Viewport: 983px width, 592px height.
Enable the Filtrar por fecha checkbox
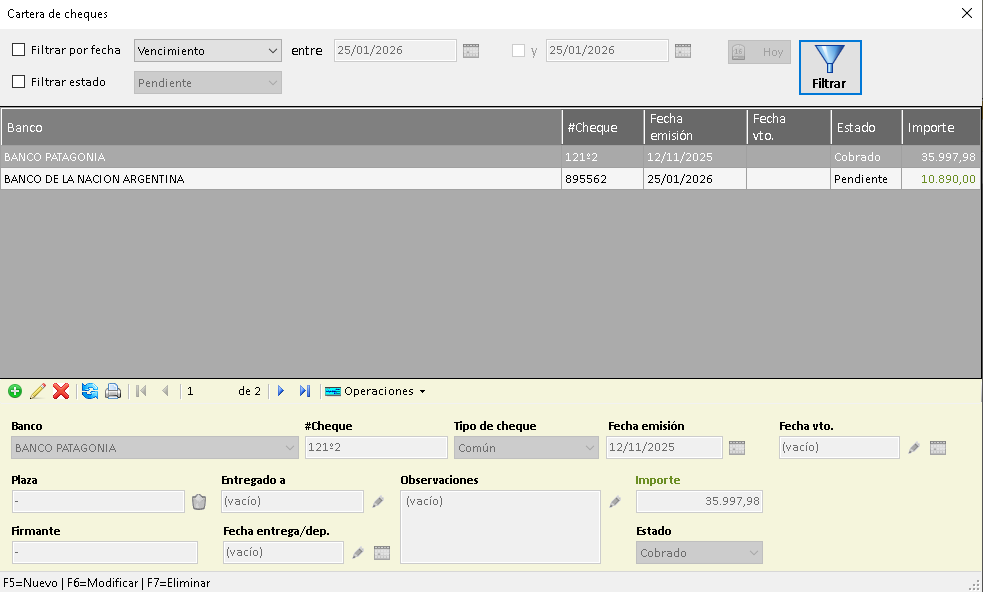[19, 50]
